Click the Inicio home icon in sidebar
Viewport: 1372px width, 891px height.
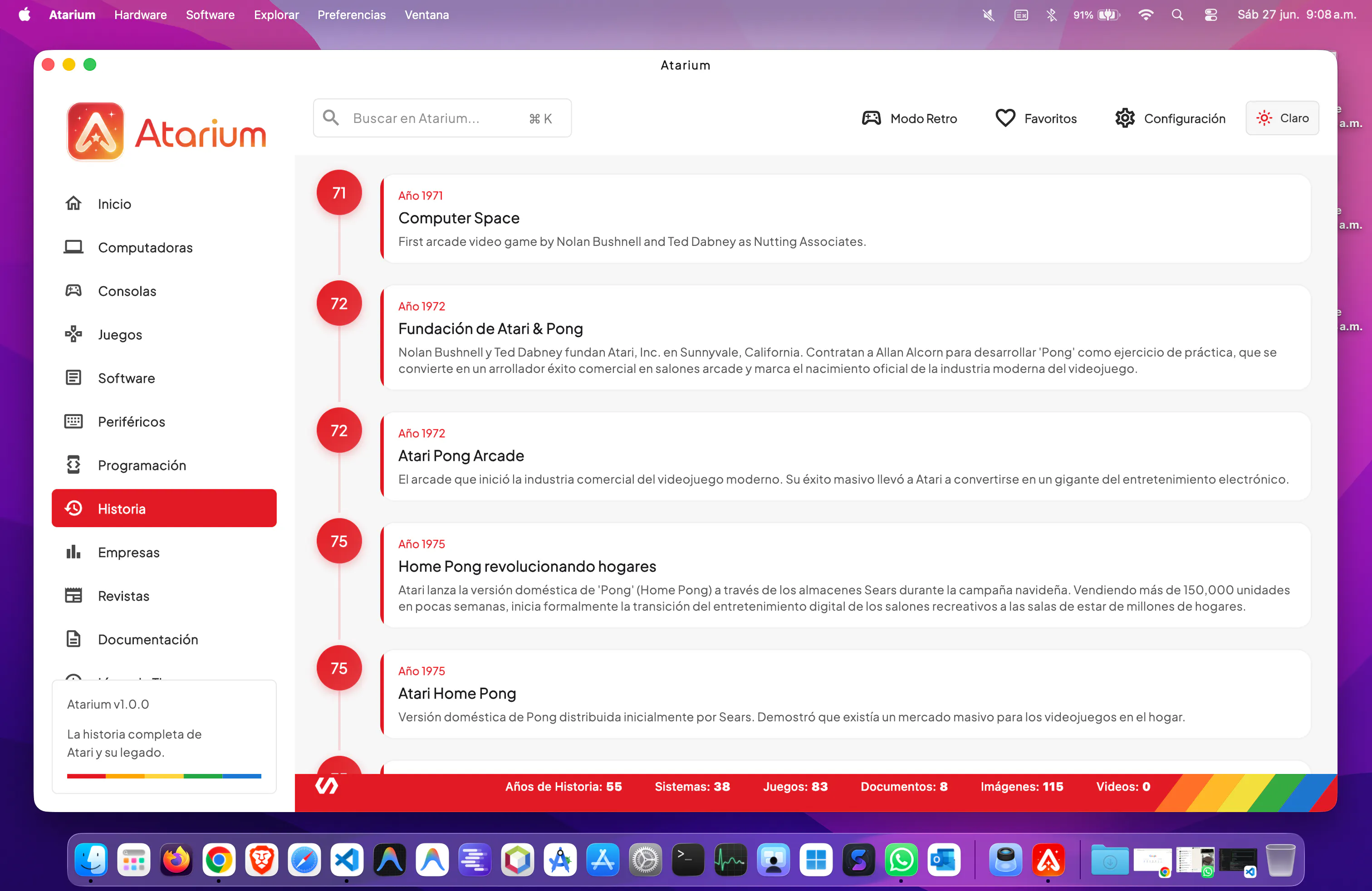(x=73, y=203)
